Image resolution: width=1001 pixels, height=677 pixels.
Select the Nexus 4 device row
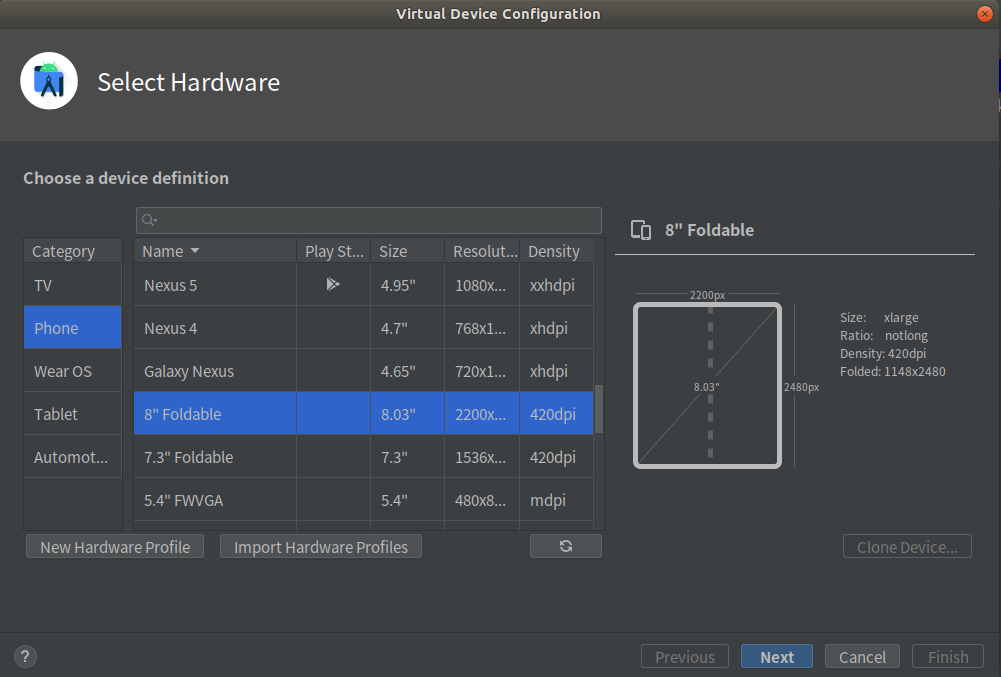click(x=363, y=328)
